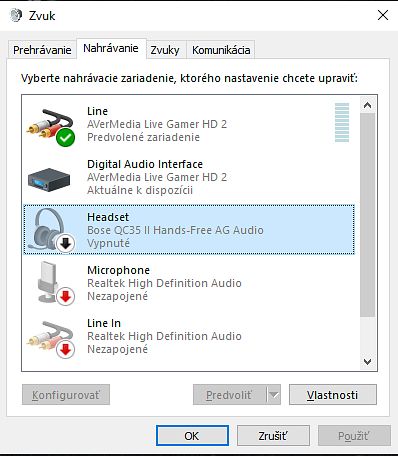This screenshot has height=456, width=398.
Task: Click the Digital Audio Interface device icon
Action: click(x=49, y=179)
